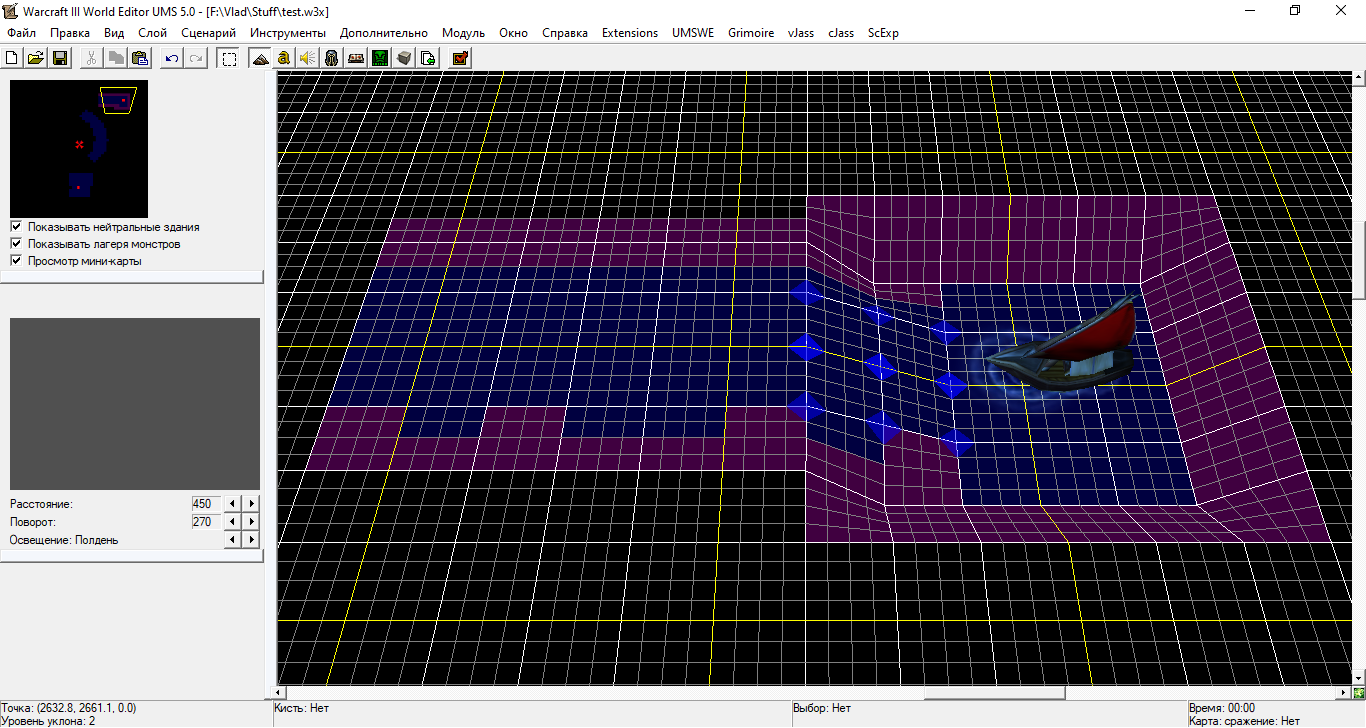
Task: Uncheck 'Показывать нейтральные здания' checkbox
Action: [x=16, y=227]
